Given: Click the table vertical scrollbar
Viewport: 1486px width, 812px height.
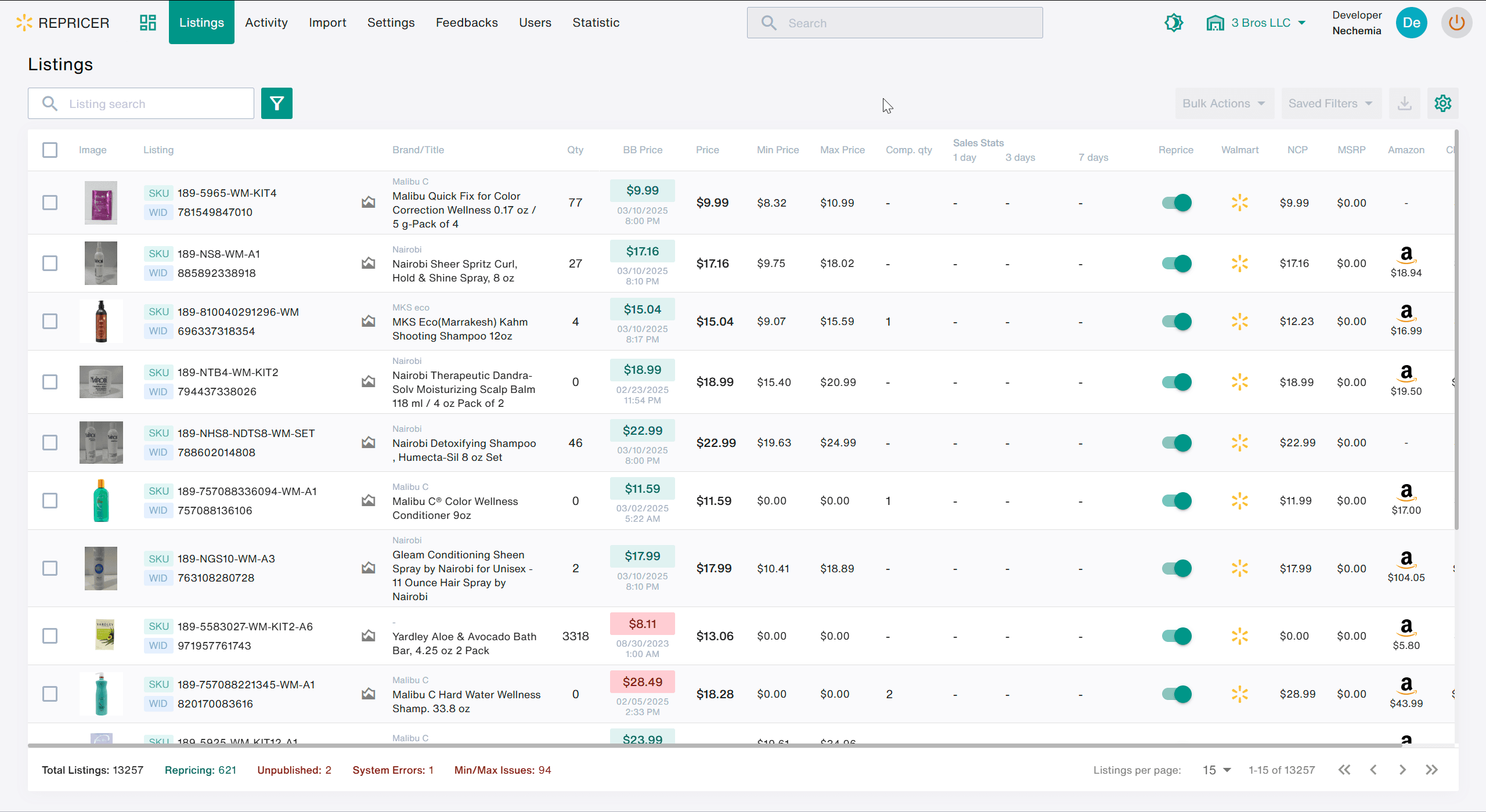Looking at the screenshot, I should 1456,331.
